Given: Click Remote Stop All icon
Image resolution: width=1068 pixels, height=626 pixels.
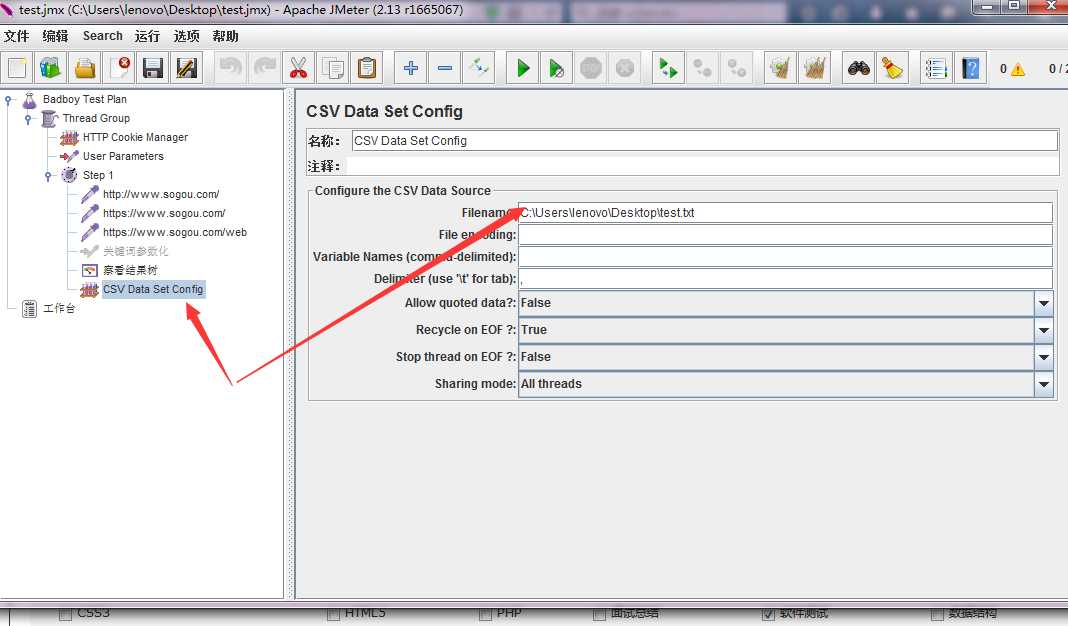Looking at the screenshot, I should 702,68.
